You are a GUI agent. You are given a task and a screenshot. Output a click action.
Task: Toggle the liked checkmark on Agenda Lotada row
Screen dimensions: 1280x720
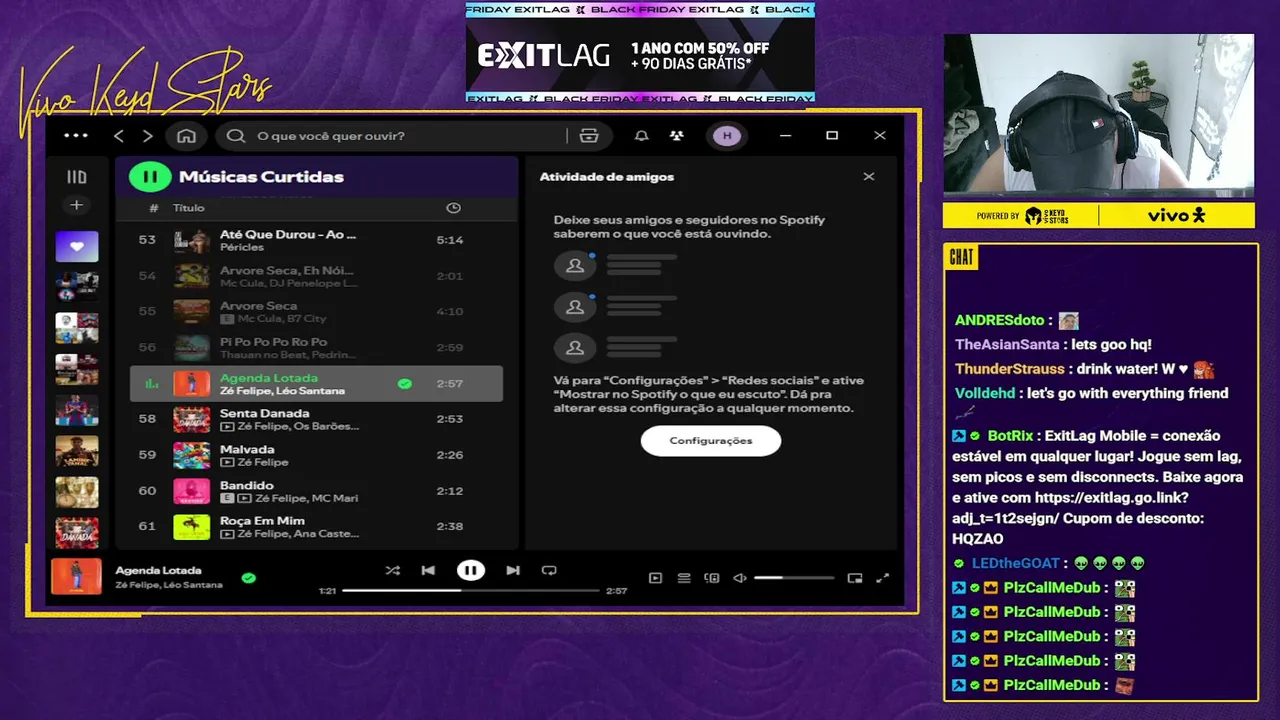(x=404, y=384)
